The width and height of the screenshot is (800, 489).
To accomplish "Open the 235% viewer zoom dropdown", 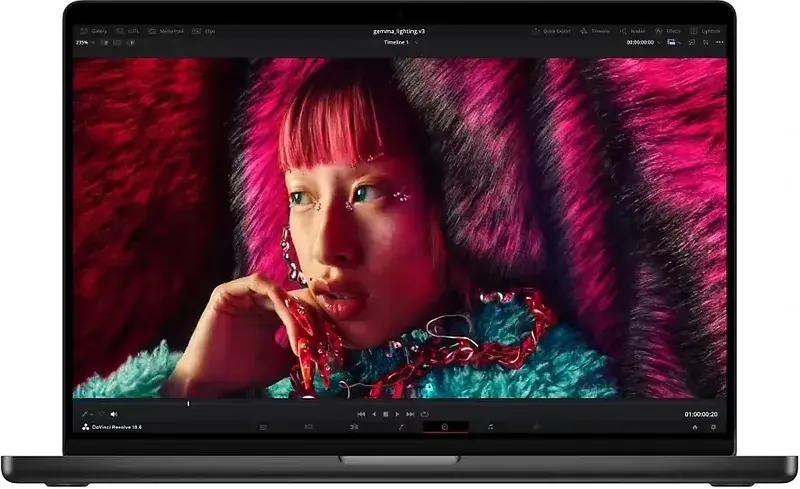I will tap(85, 43).
